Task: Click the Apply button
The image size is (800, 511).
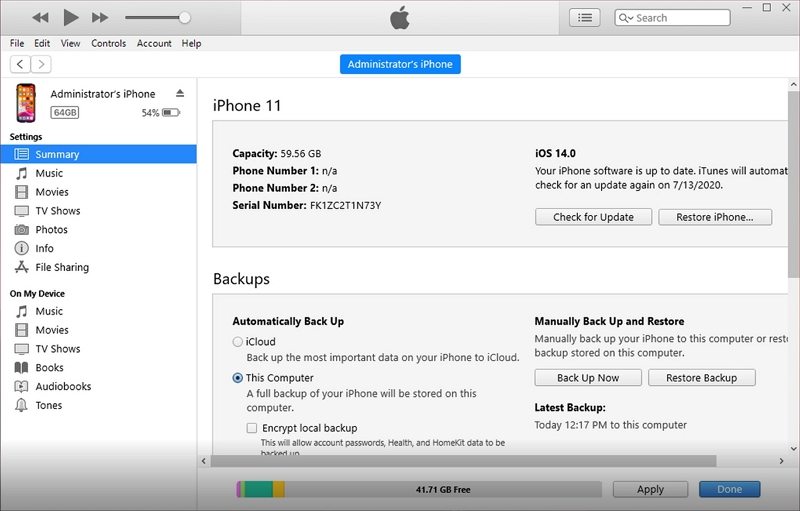Action: [x=651, y=490]
